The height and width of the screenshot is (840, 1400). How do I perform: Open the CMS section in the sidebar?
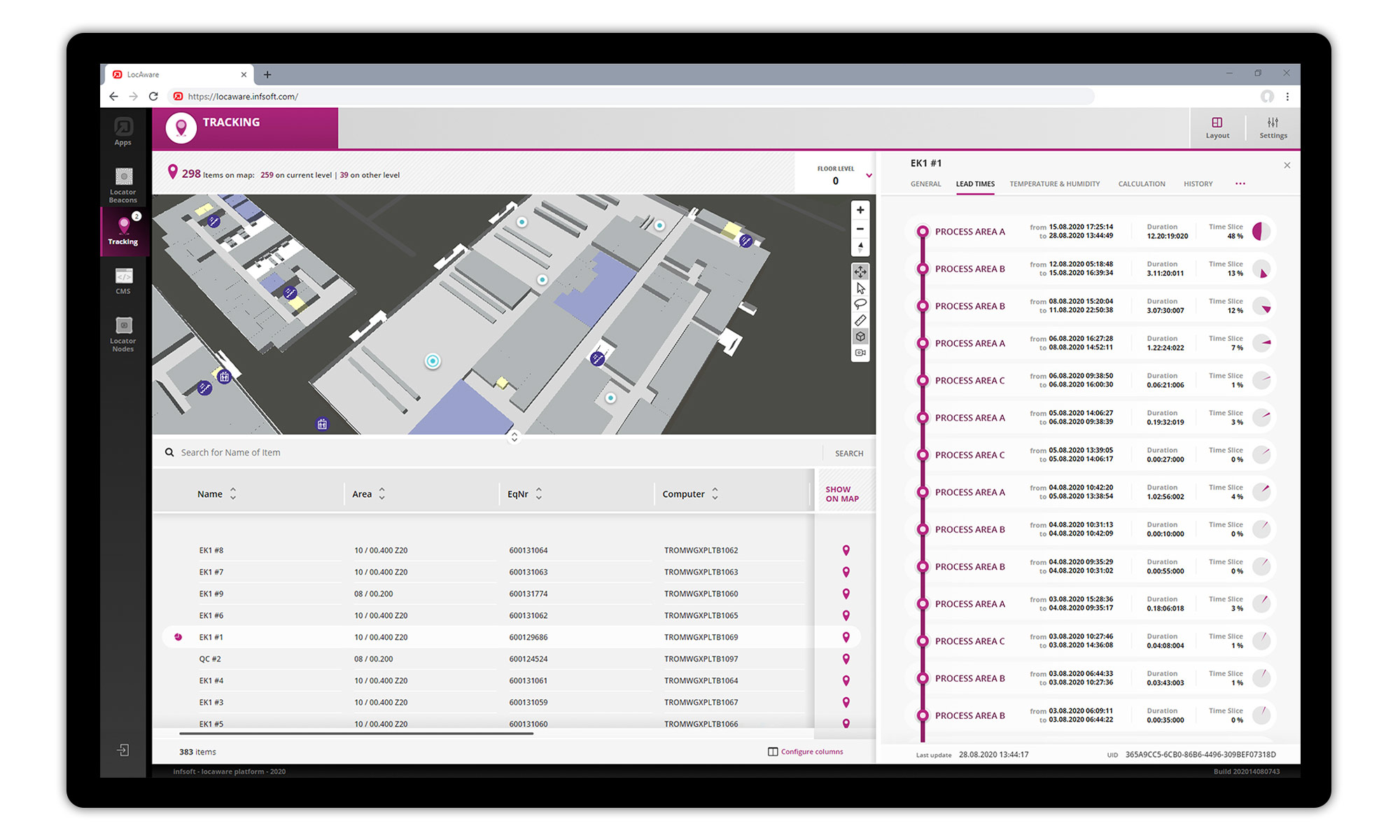123,282
